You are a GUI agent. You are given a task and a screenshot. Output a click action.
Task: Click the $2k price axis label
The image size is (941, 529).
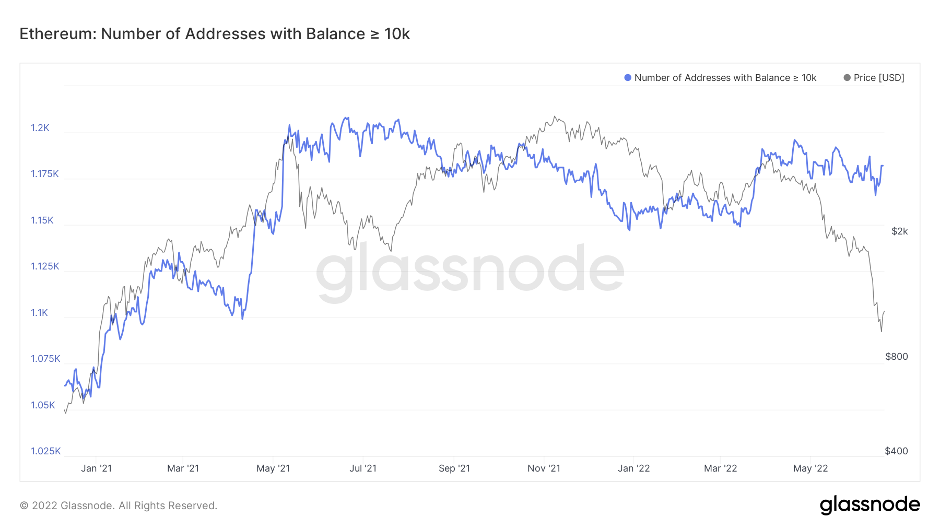[x=900, y=231]
